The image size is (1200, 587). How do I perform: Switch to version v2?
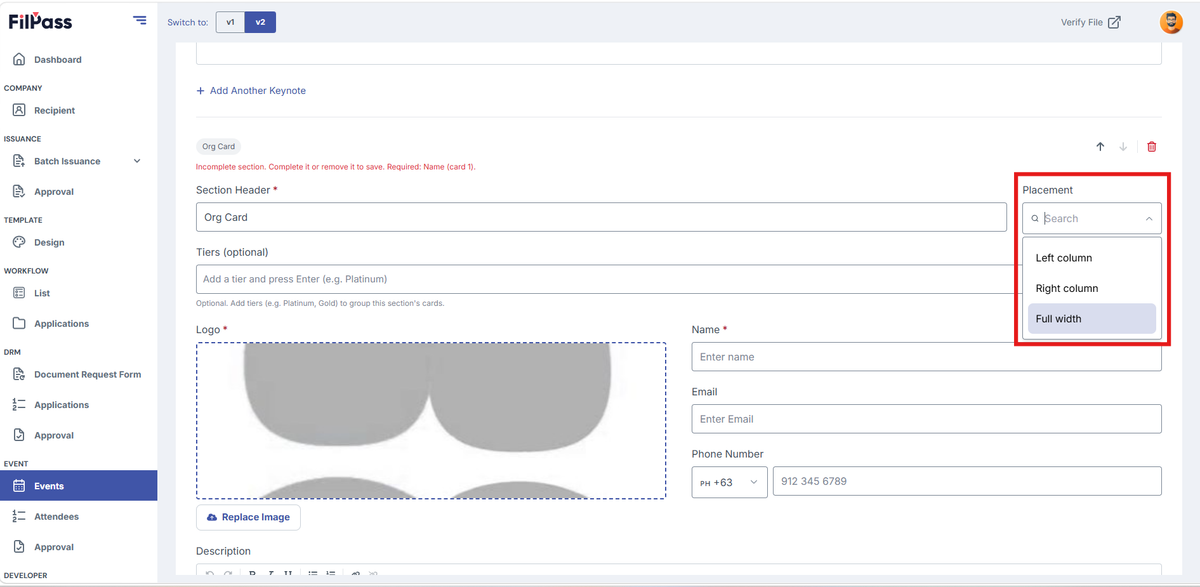[260, 22]
